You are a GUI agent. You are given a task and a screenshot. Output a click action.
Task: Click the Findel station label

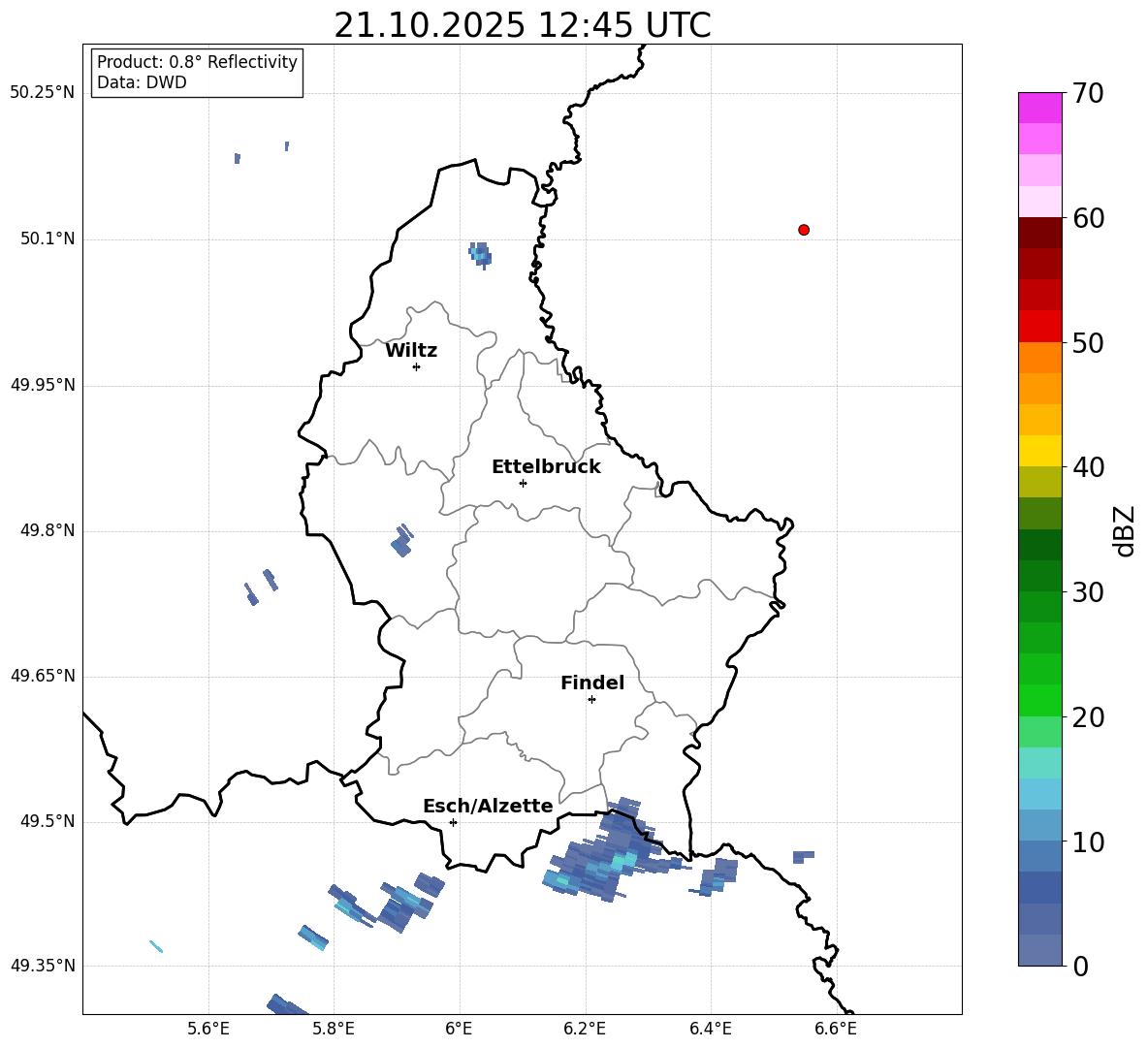click(x=592, y=683)
